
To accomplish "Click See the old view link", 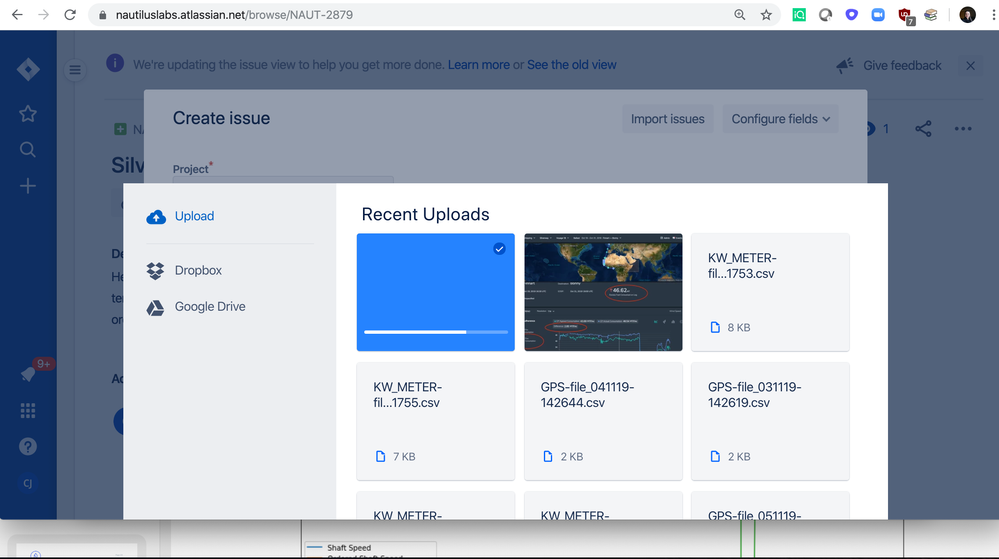I will click(x=571, y=65).
